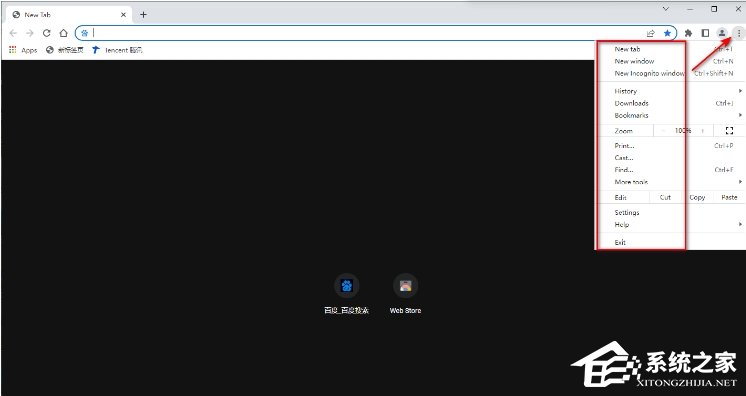Click the three-dot Chrome menu button
The width and height of the screenshot is (746, 396).
tap(738, 33)
